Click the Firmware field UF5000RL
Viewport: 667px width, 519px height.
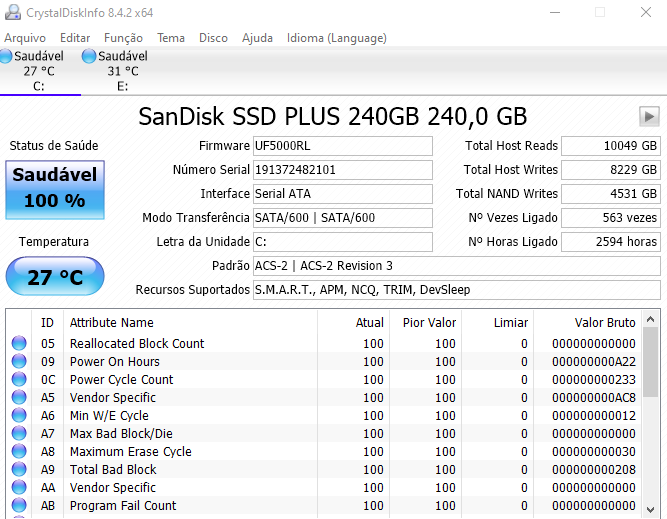343,146
